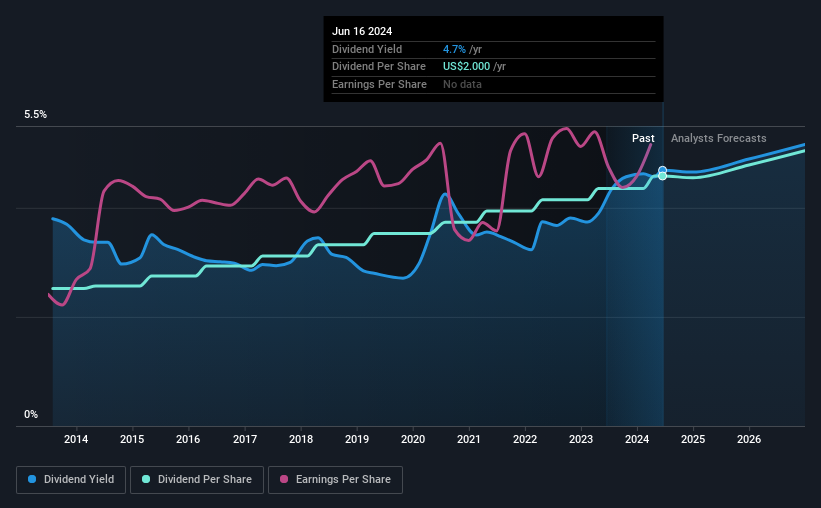Click the blue Dividend Yield legend dot
Viewport: 821px width, 508px height.
(32, 479)
